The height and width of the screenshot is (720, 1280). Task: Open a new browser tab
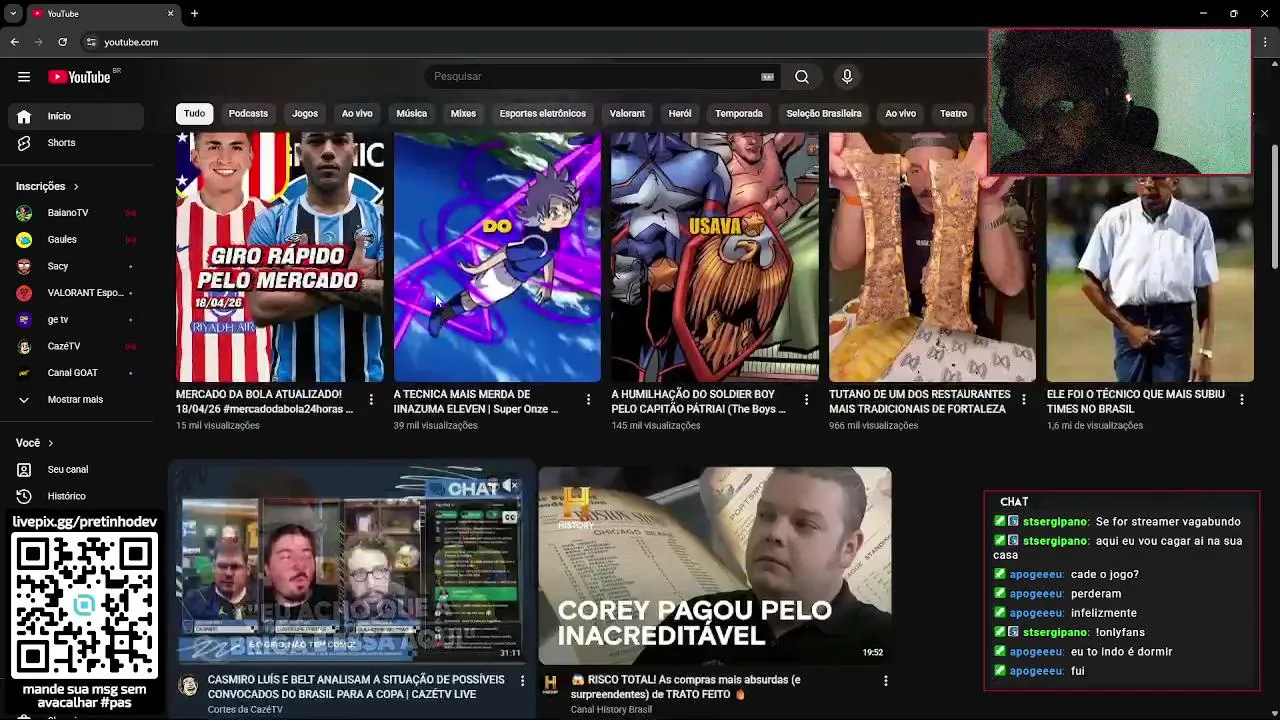tap(194, 14)
